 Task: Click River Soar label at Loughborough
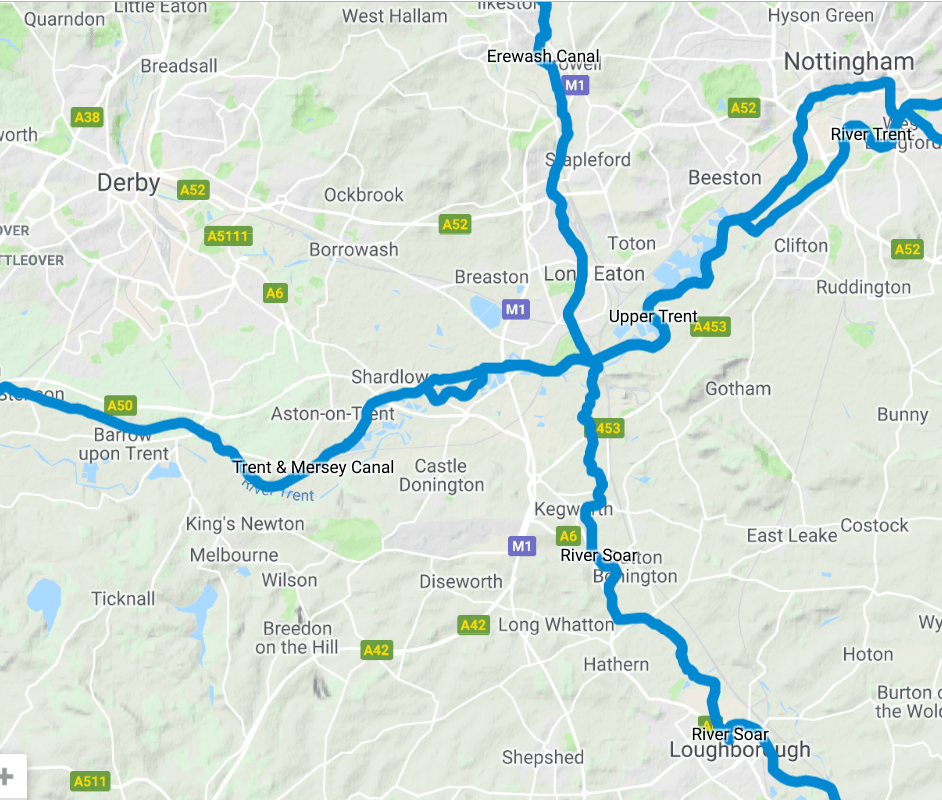pos(730,734)
